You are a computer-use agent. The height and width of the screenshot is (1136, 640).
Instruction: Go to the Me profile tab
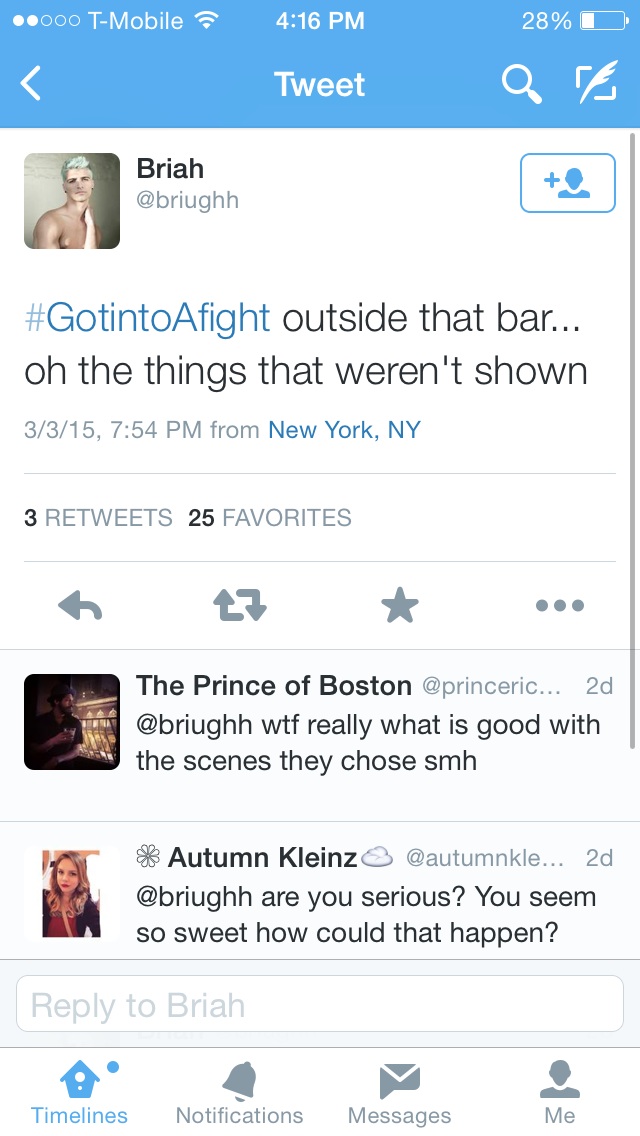pyautogui.click(x=560, y=1092)
